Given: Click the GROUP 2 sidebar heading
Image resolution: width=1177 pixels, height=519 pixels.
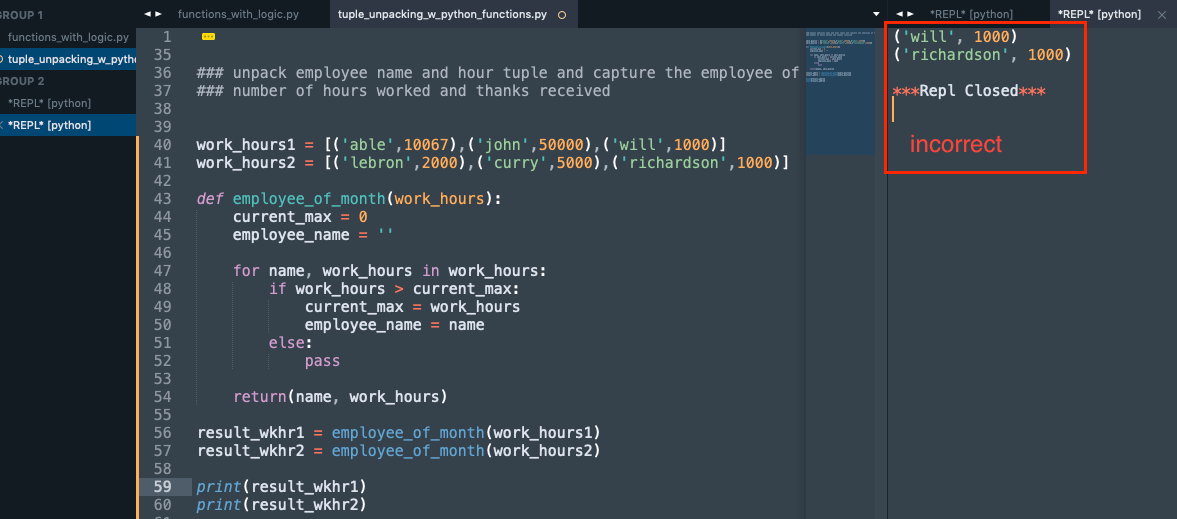Looking at the screenshot, I should [22, 81].
